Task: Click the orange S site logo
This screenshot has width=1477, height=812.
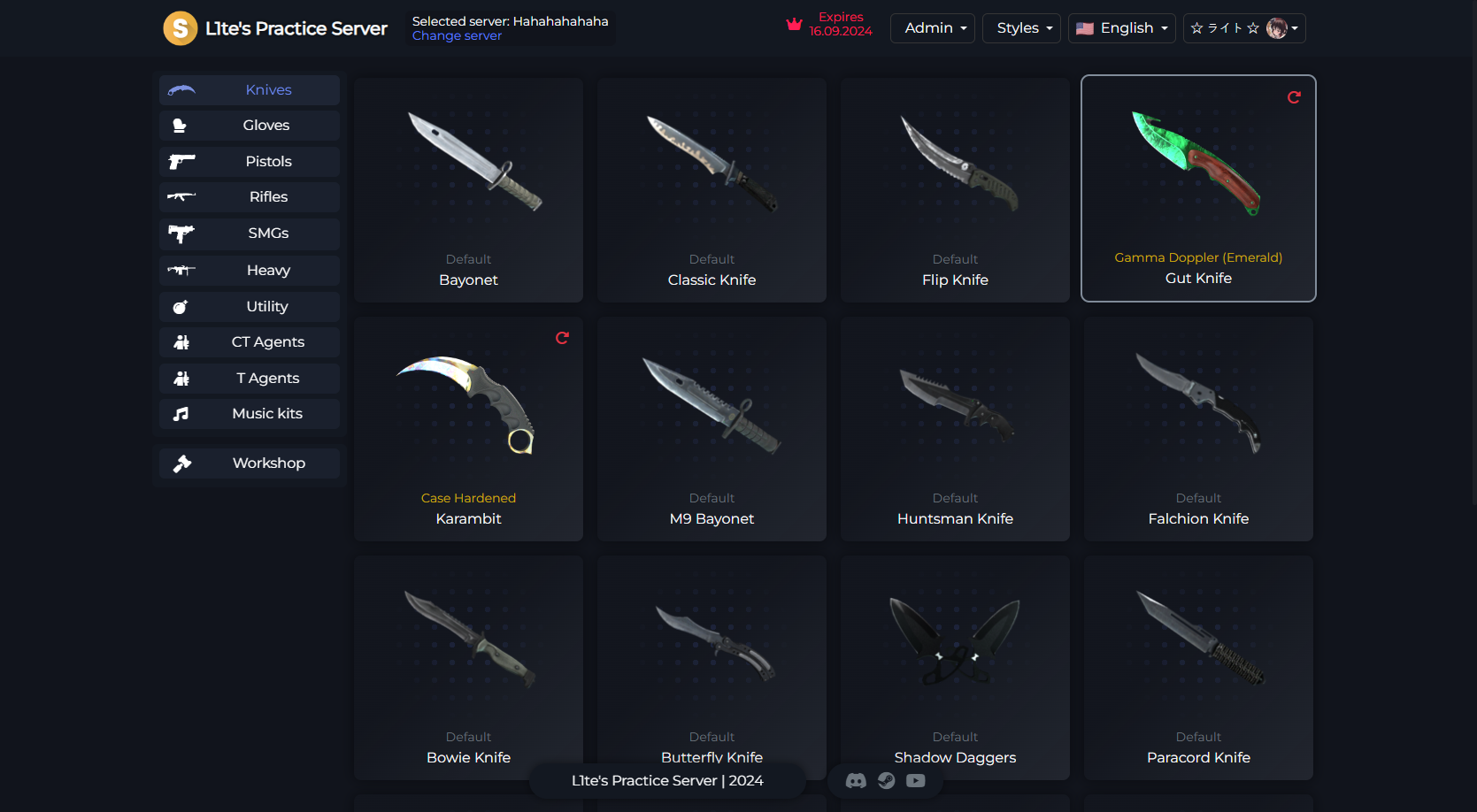Action: pyautogui.click(x=180, y=28)
